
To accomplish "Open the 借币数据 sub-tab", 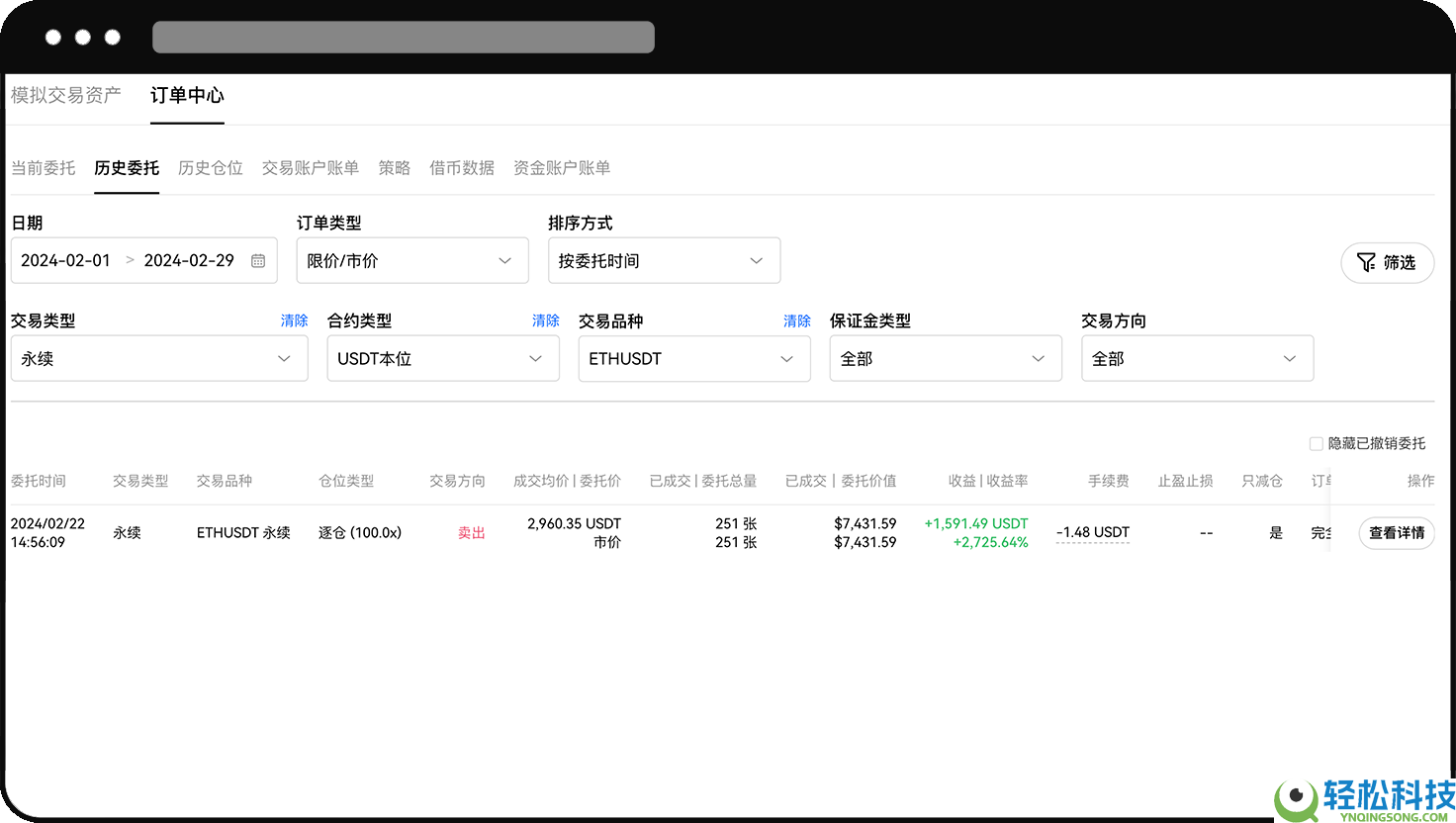I will tap(462, 168).
